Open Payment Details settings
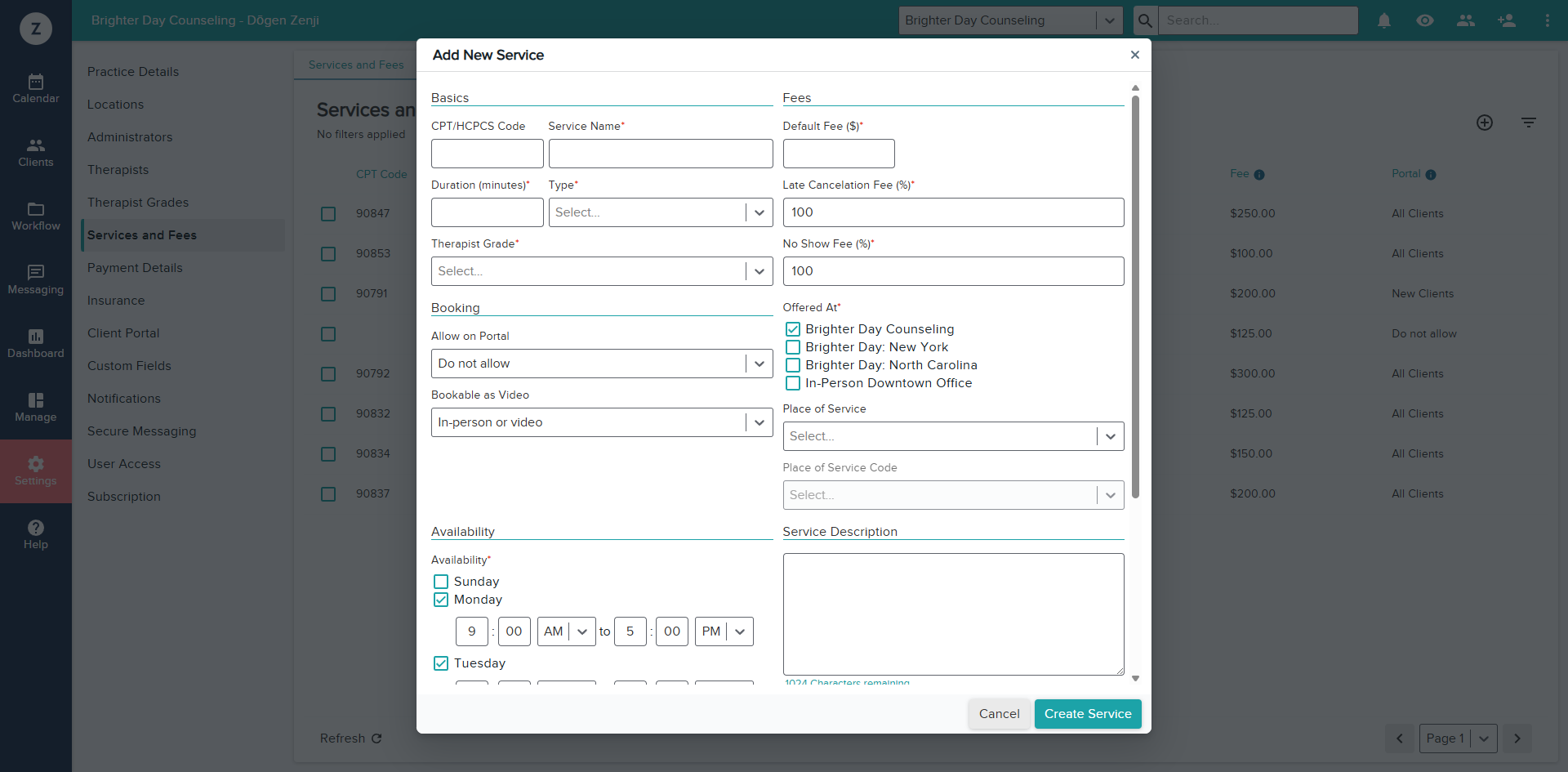 (x=135, y=268)
